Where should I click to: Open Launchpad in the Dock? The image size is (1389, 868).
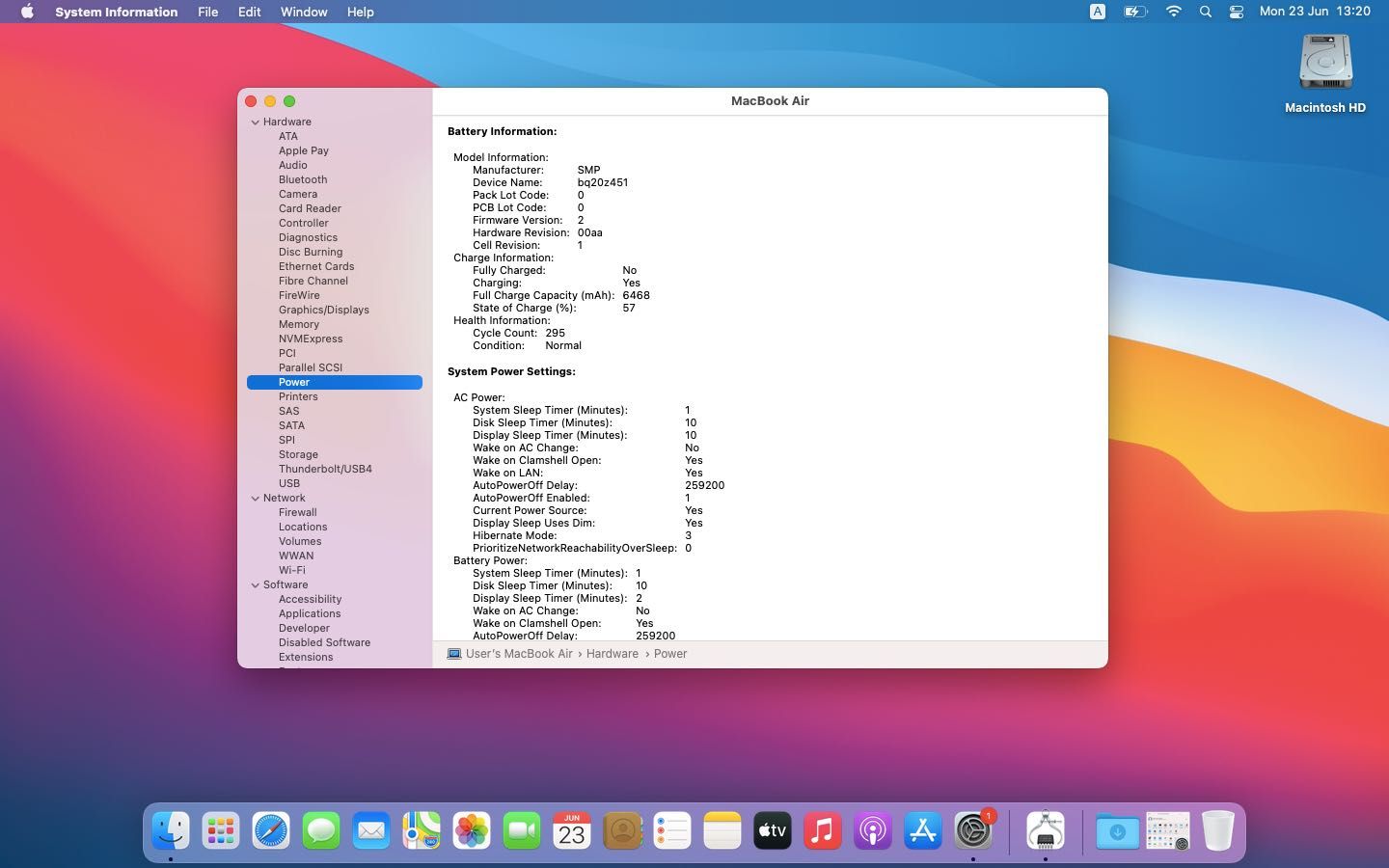click(221, 830)
